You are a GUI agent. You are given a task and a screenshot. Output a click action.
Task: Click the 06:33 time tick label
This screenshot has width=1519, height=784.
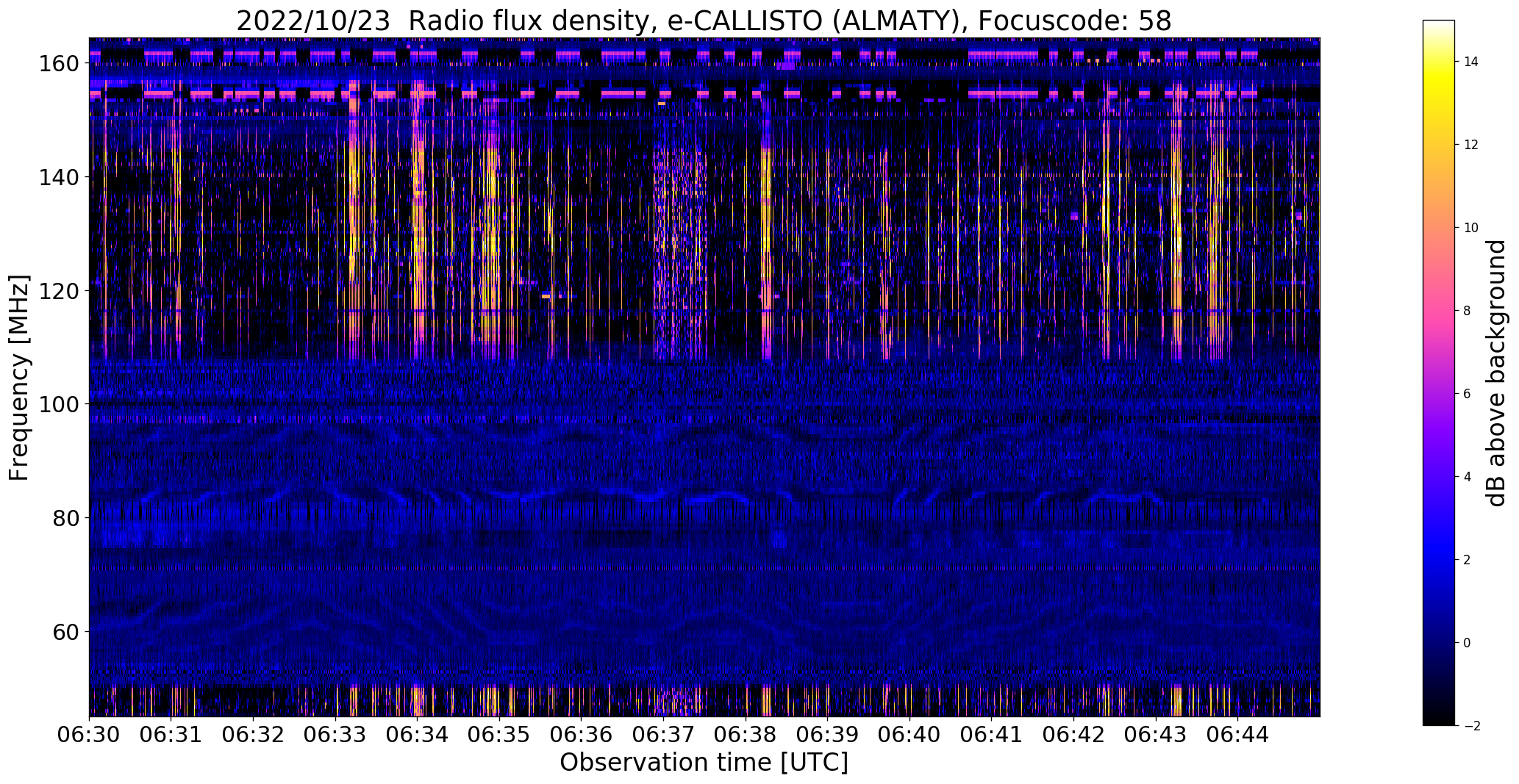335,735
